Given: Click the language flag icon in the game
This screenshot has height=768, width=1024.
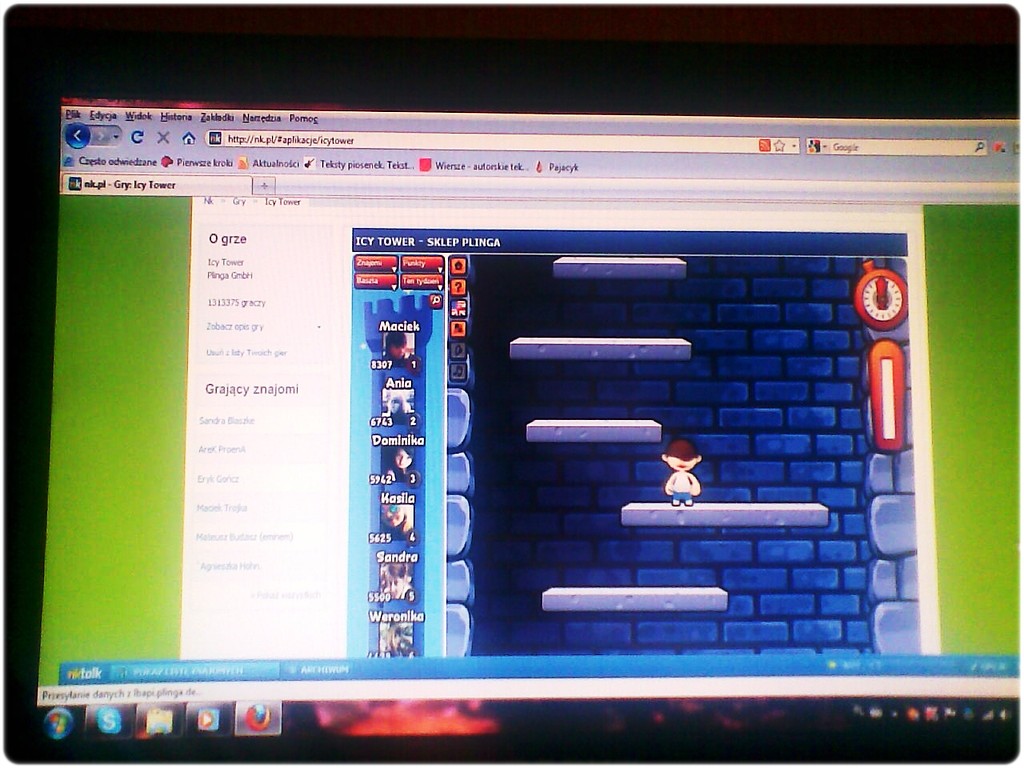Looking at the screenshot, I should (x=458, y=308).
